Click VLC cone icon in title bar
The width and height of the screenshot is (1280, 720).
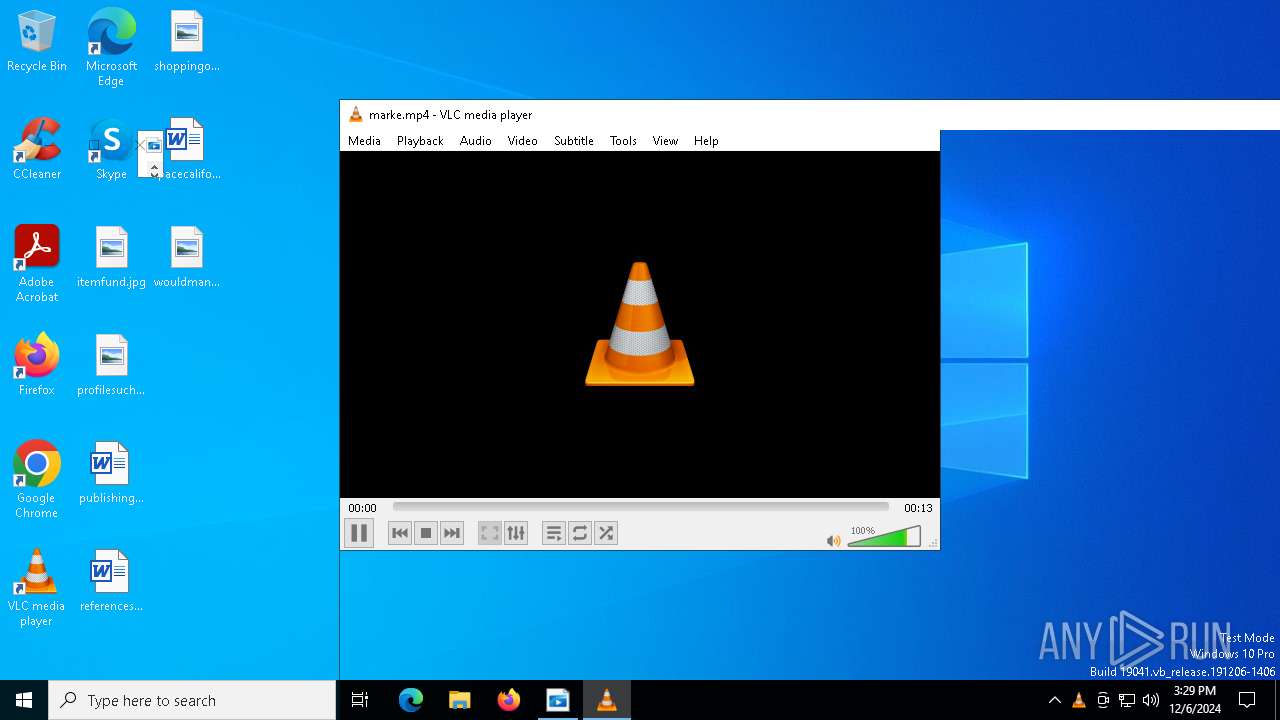tap(355, 115)
